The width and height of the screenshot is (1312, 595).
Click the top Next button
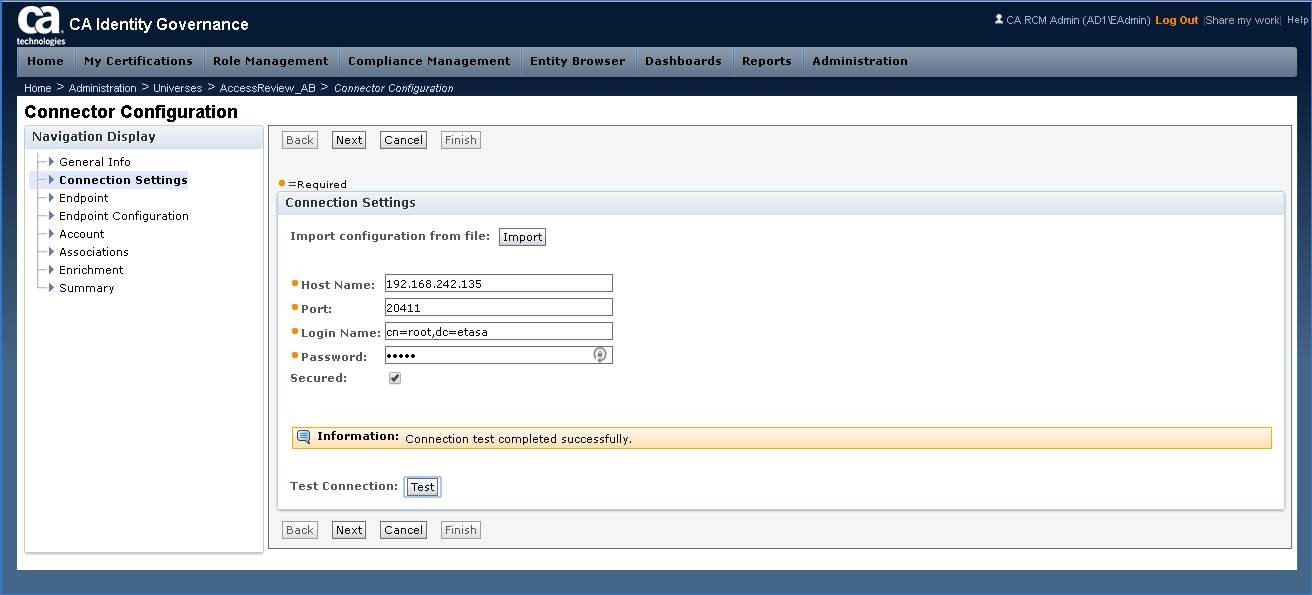coord(349,140)
